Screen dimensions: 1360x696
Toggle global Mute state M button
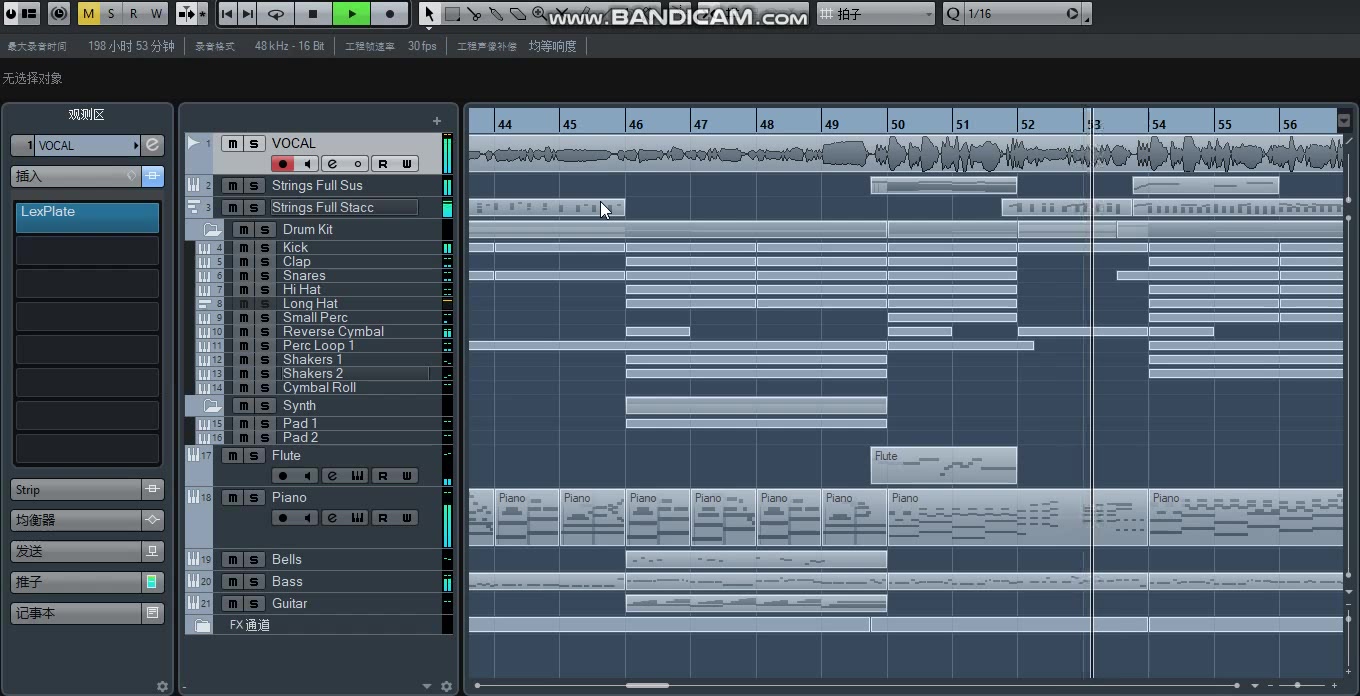pos(89,14)
